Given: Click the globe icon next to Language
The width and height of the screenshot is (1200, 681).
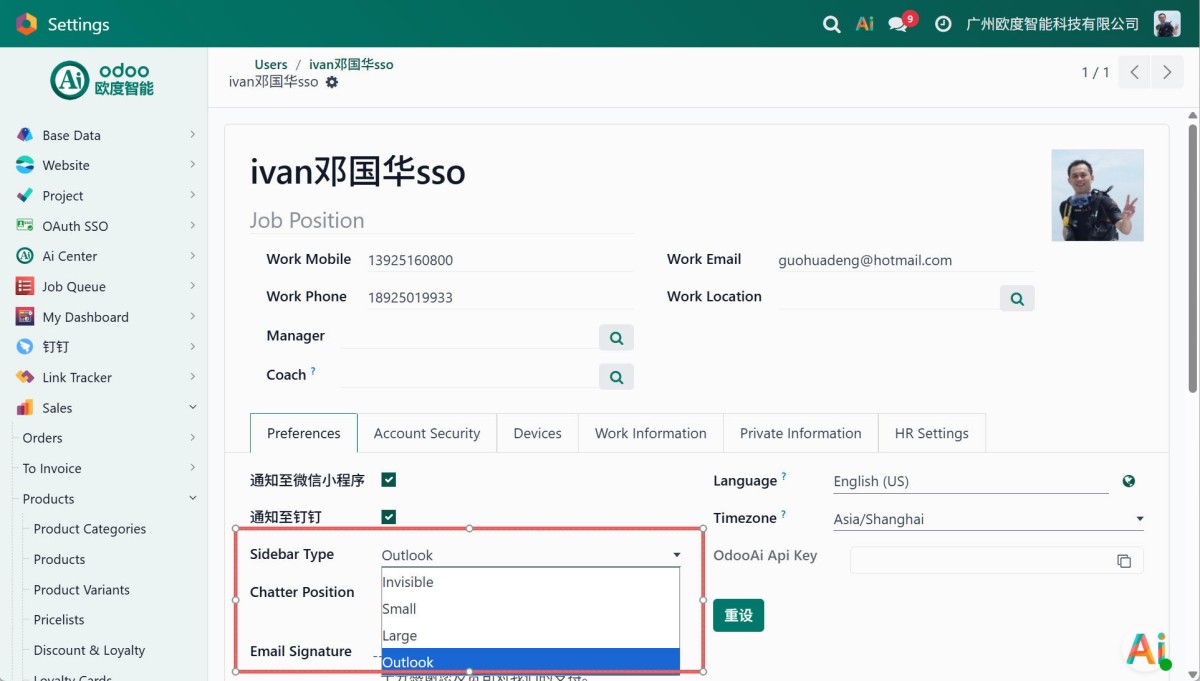Looking at the screenshot, I should 1129,481.
